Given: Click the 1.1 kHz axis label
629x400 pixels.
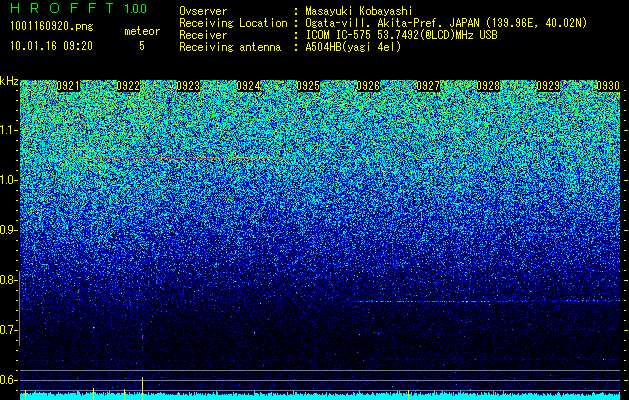Looking at the screenshot, I should [8, 130].
